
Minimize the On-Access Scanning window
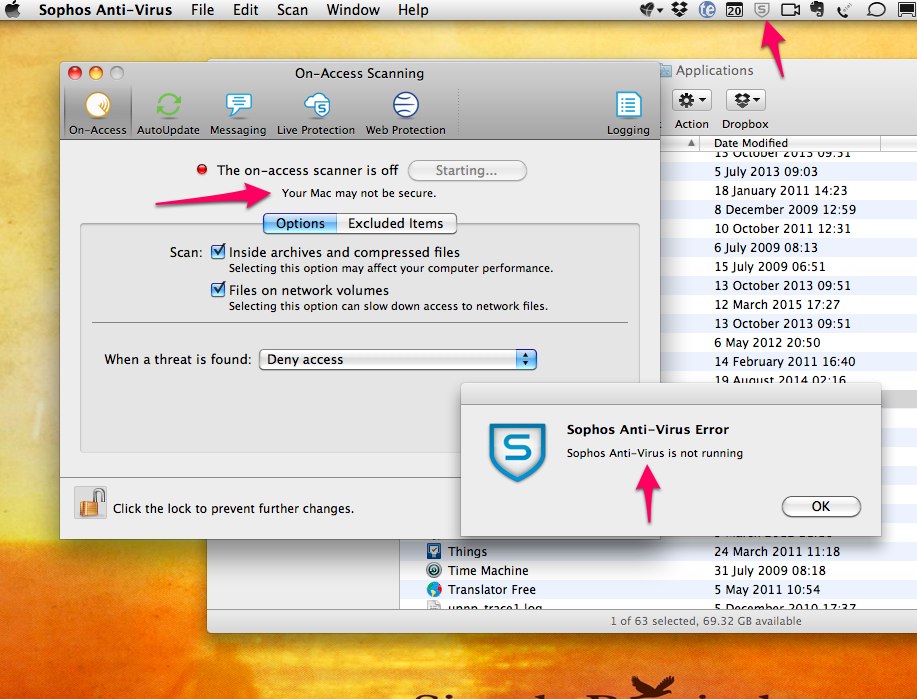click(96, 73)
